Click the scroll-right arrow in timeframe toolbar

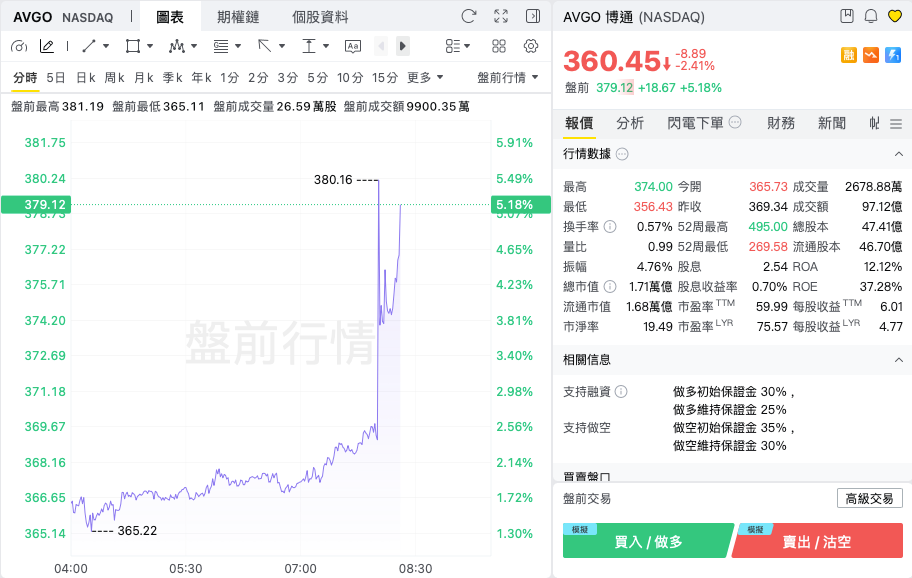[402, 46]
